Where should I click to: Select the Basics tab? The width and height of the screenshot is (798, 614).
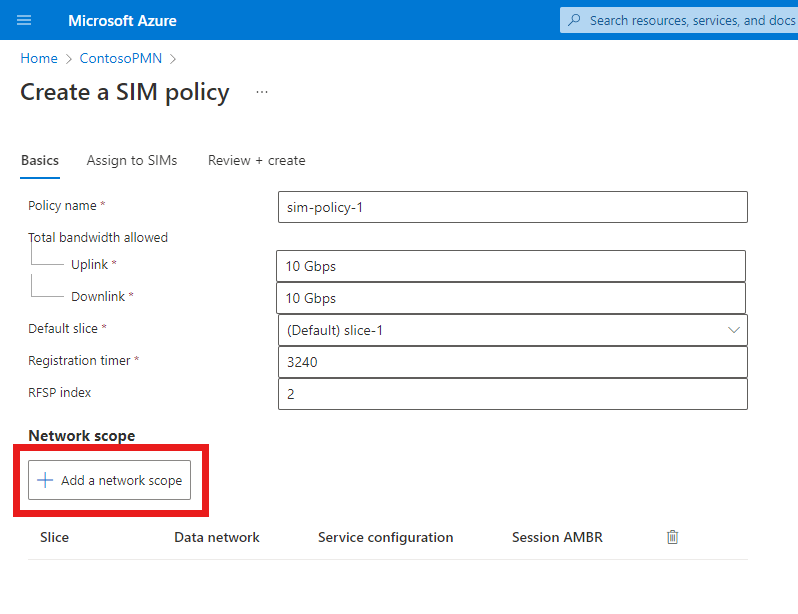(x=40, y=160)
